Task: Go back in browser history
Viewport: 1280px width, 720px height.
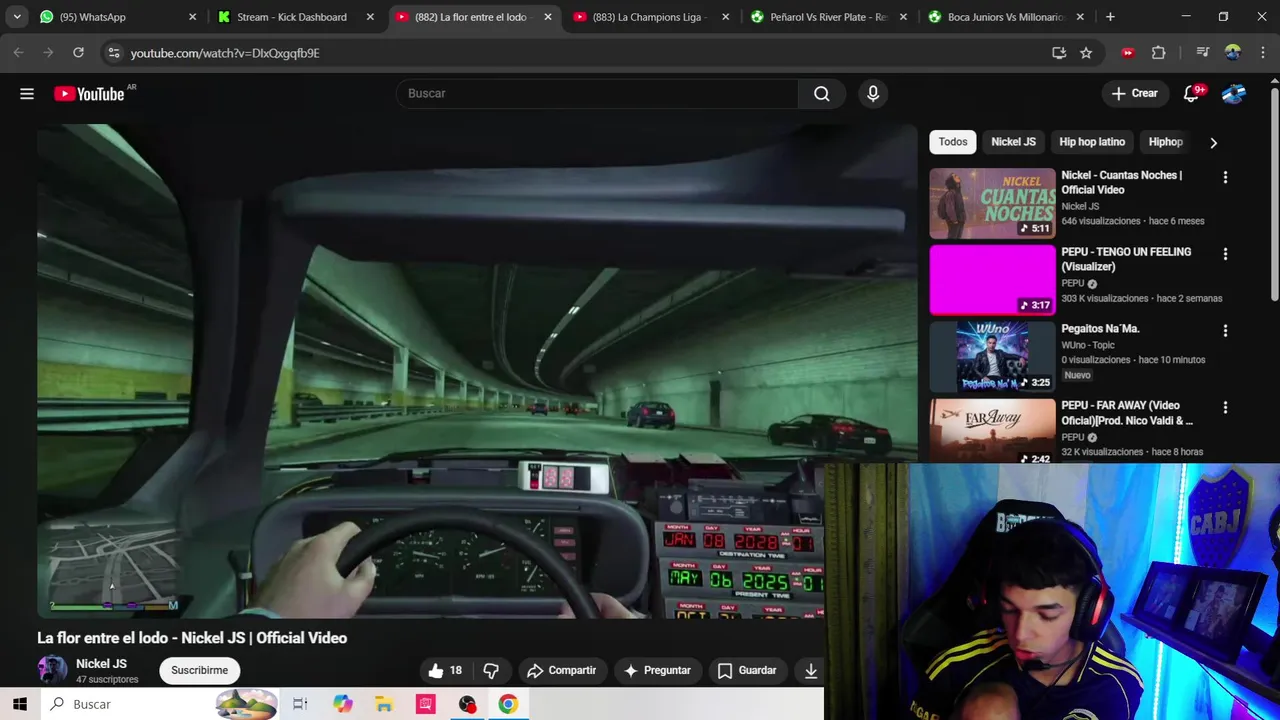Action: (x=19, y=53)
